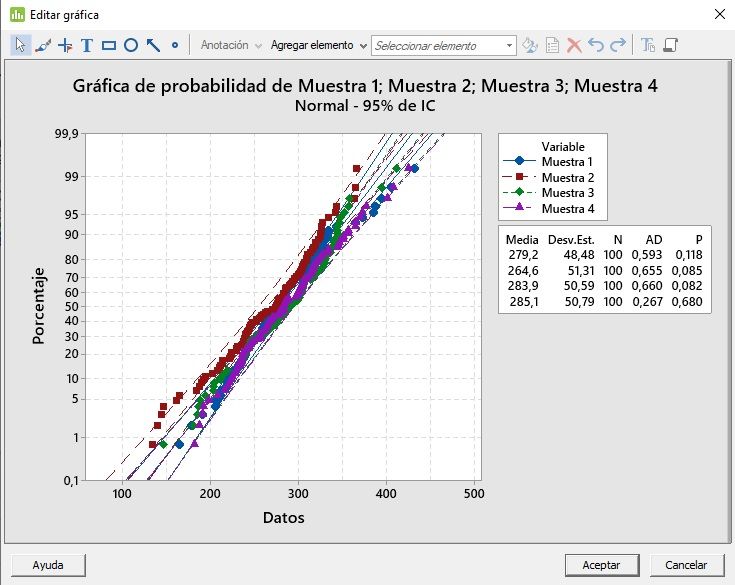Click Muestra 4 in the legend
The height and width of the screenshot is (585, 735).
(568, 209)
